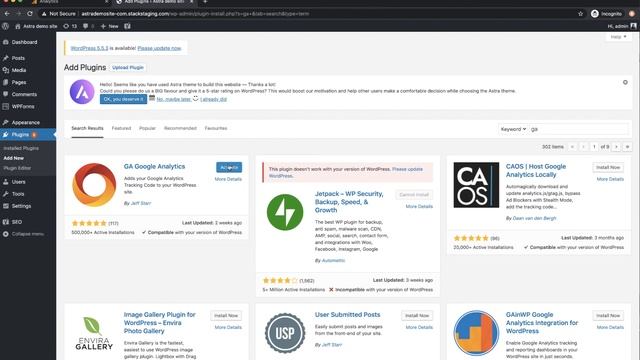The height and width of the screenshot is (360, 640).
Task: Activate the GA Google Analytics plugin
Action: pos(229,167)
